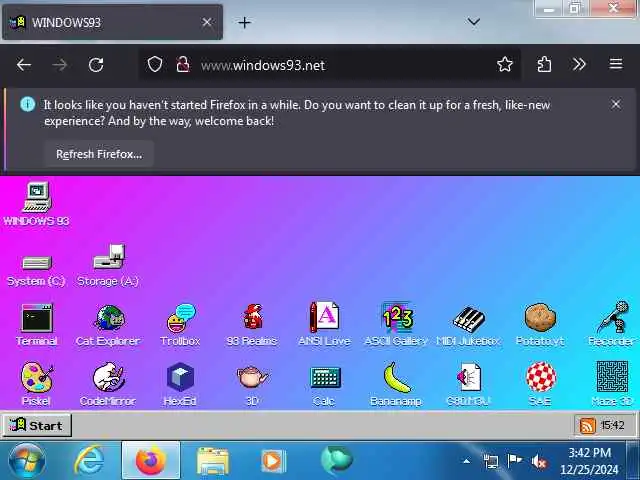The height and width of the screenshot is (480, 640).
Task: Select the WINDOWS93 browser tab
Action: 112,22
